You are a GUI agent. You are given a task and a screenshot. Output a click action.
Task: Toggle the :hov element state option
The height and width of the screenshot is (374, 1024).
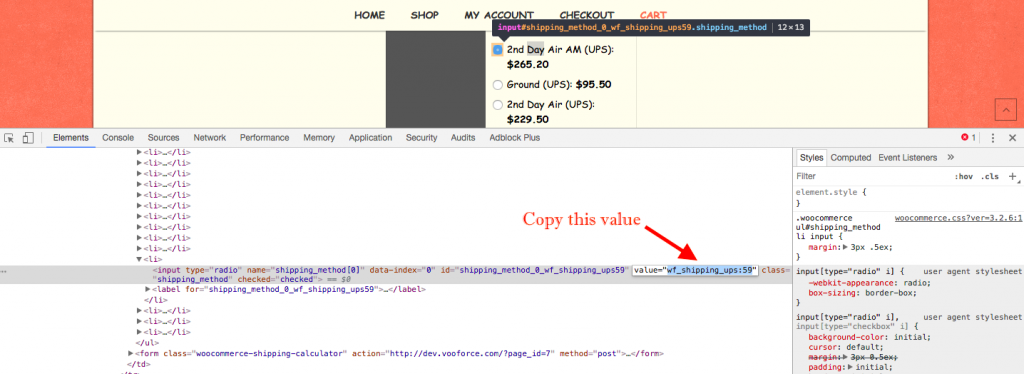point(963,176)
